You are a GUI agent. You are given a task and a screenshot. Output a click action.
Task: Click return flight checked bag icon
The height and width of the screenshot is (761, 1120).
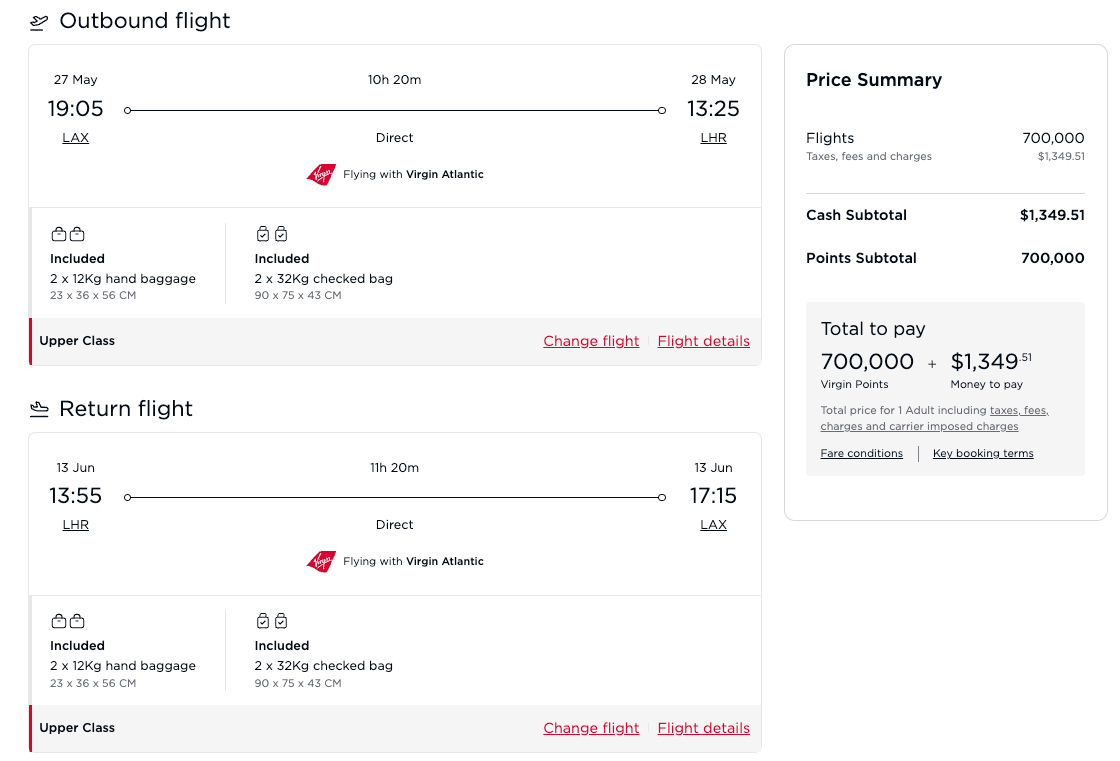click(x=272, y=621)
